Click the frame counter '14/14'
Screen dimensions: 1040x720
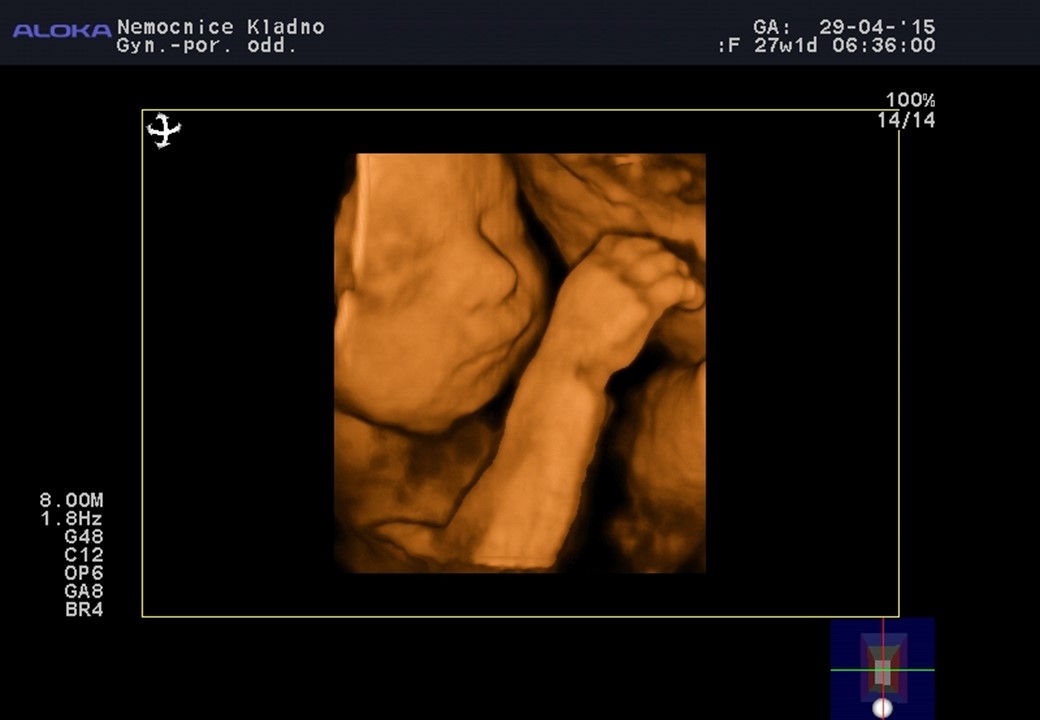906,120
